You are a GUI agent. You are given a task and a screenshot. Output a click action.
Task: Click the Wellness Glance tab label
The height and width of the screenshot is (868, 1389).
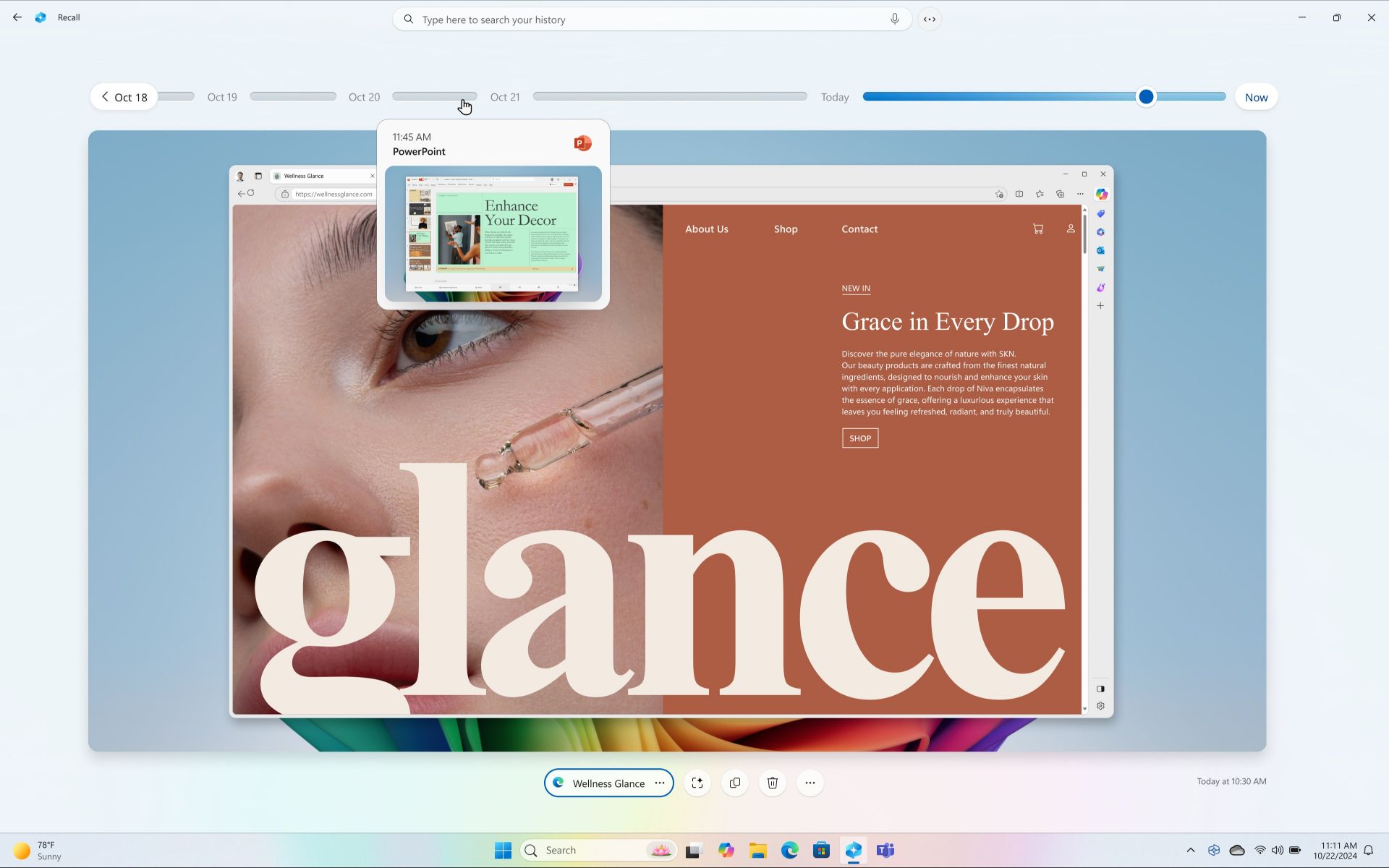(304, 175)
